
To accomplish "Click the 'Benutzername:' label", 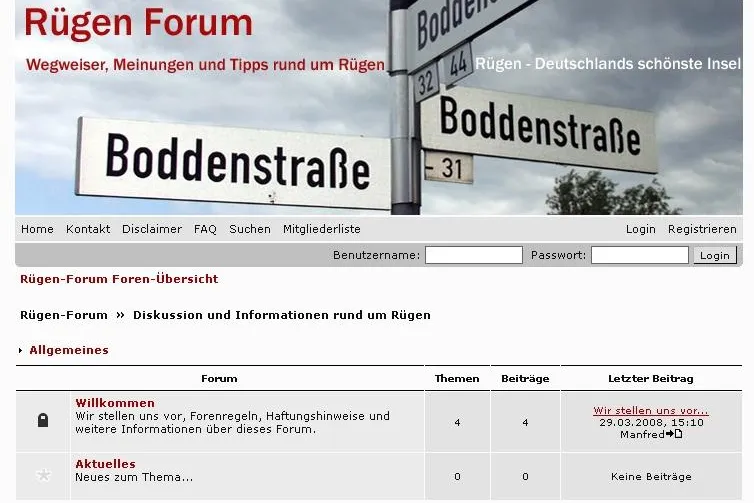I will click(x=377, y=255).
